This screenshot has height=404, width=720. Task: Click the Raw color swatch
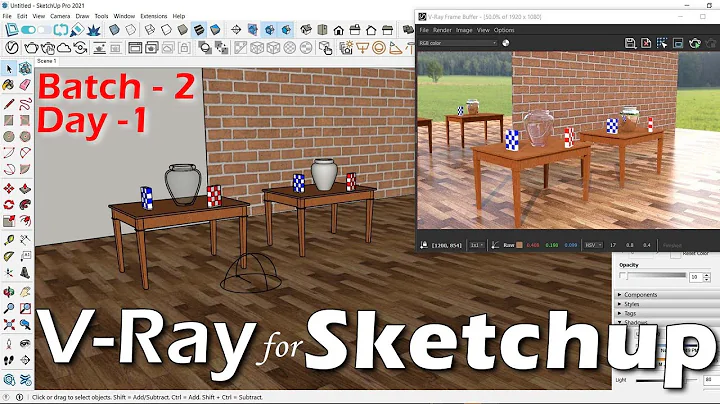coord(519,245)
